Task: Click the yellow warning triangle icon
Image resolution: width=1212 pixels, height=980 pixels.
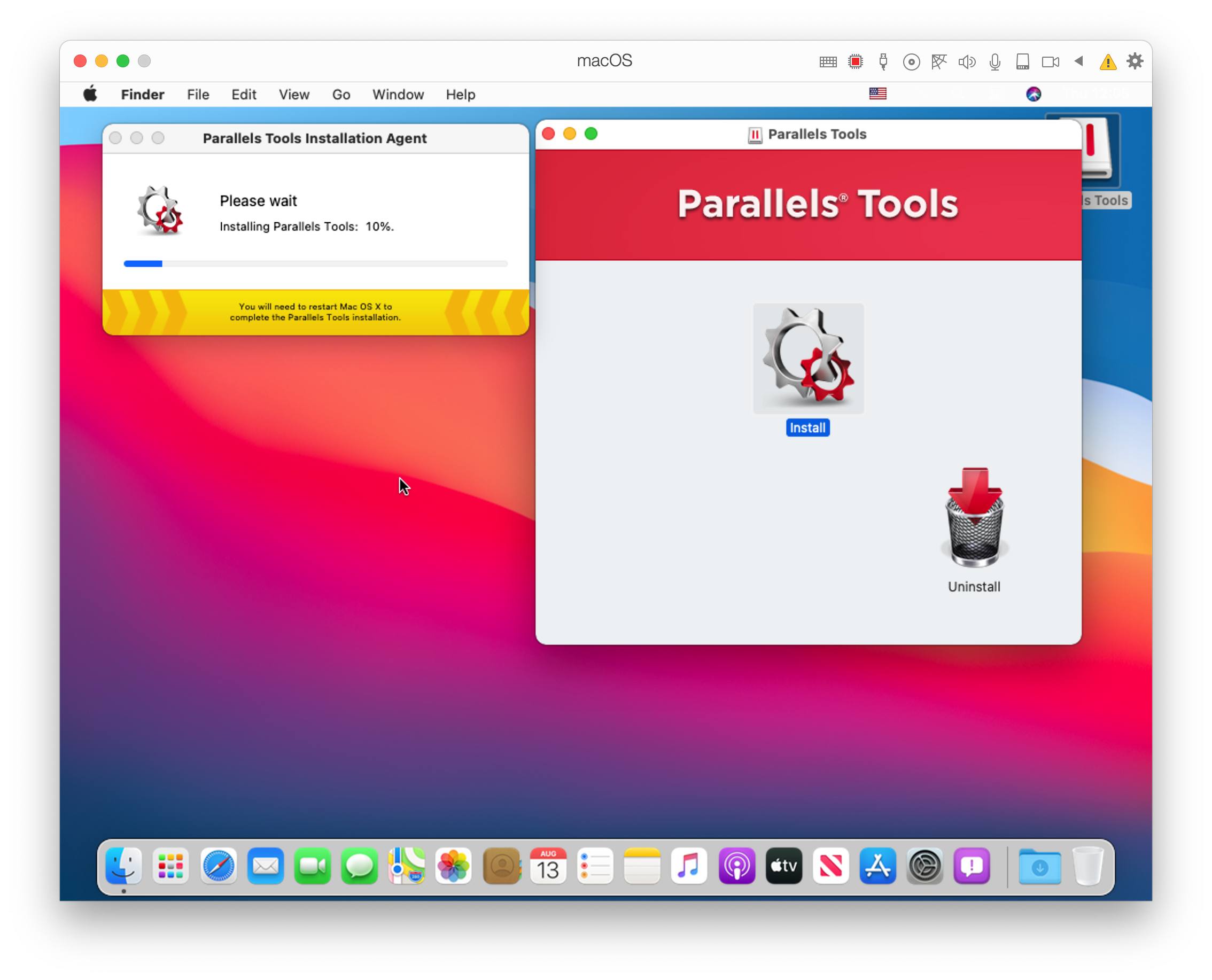Action: (x=1107, y=61)
